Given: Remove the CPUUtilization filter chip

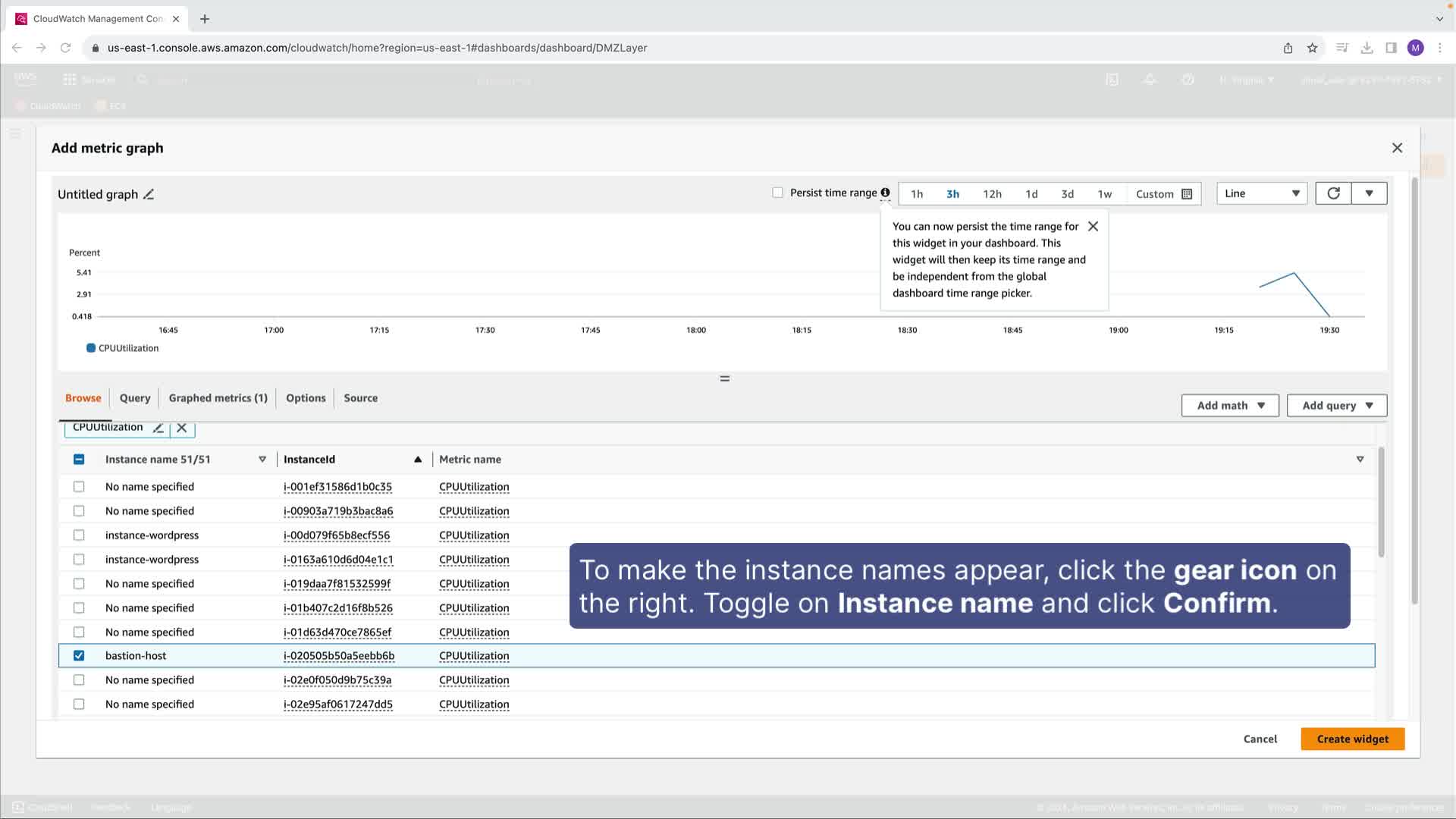Looking at the screenshot, I should [x=182, y=428].
